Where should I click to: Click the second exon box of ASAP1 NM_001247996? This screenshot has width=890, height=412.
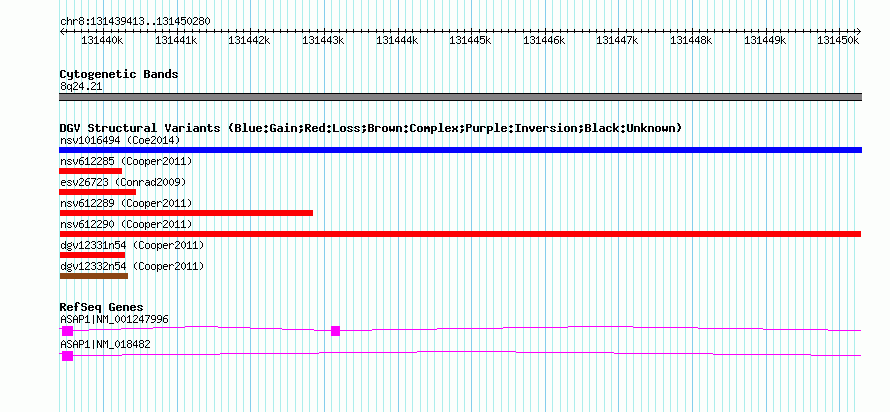tap(335, 331)
